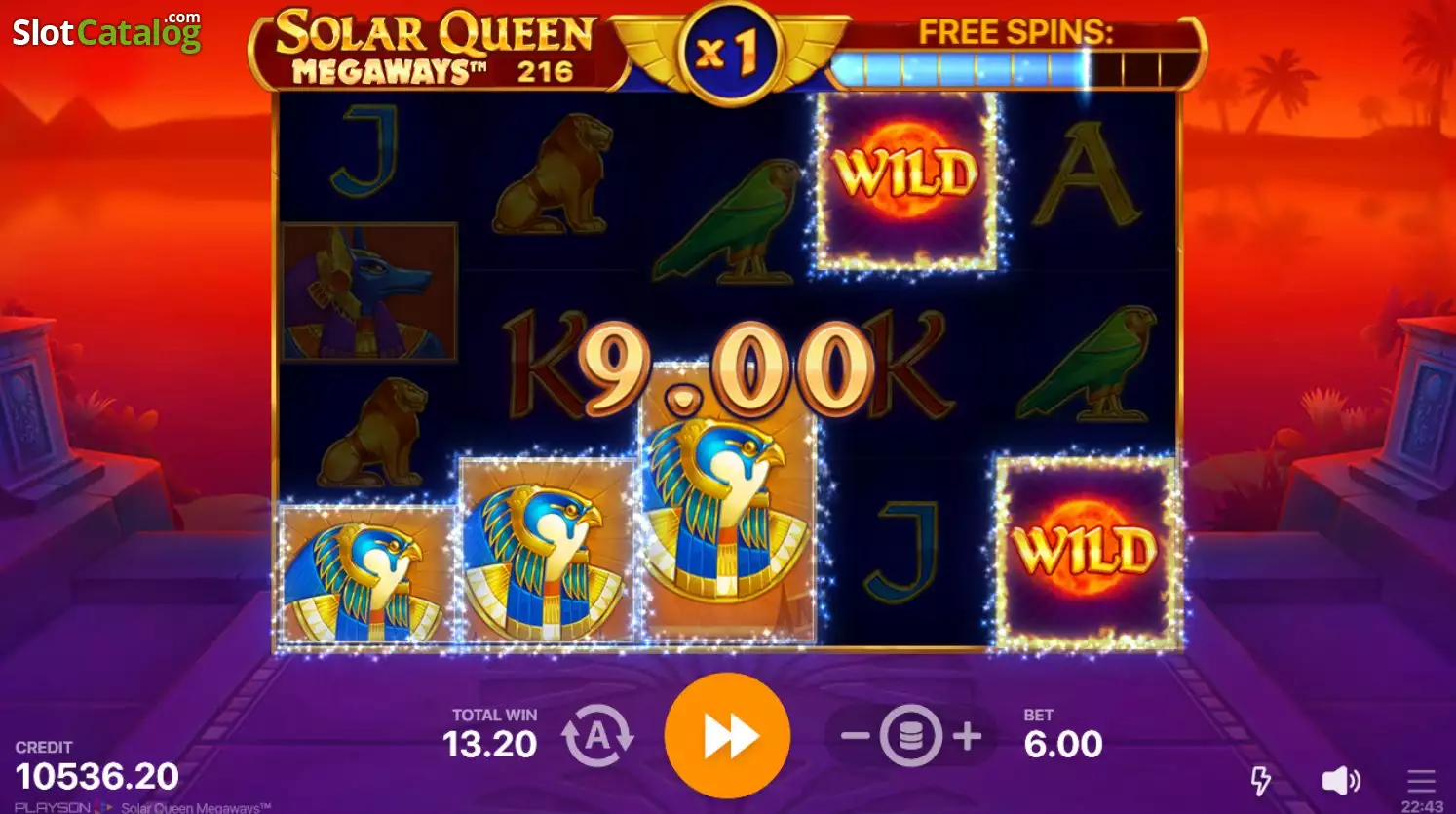Viewport: 1456px width, 814px height.
Task: Open the hamburger menu
Action: click(1421, 780)
